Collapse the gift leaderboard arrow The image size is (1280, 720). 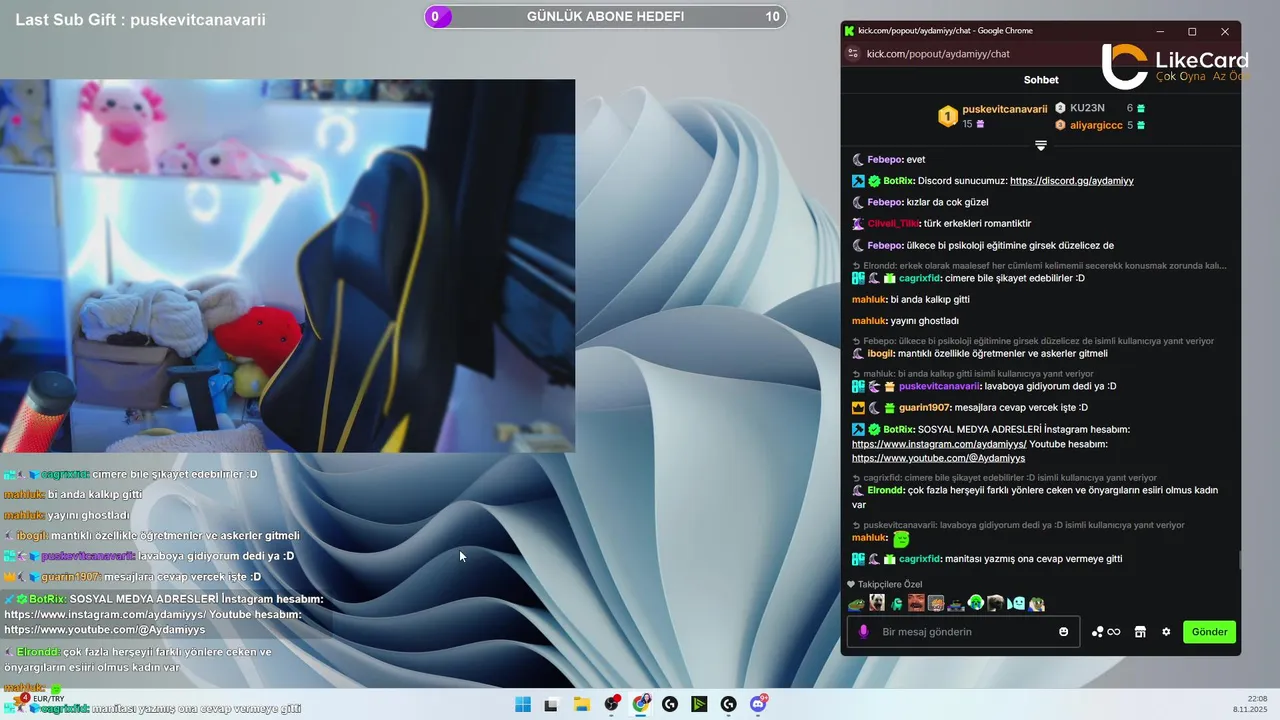pos(1041,146)
